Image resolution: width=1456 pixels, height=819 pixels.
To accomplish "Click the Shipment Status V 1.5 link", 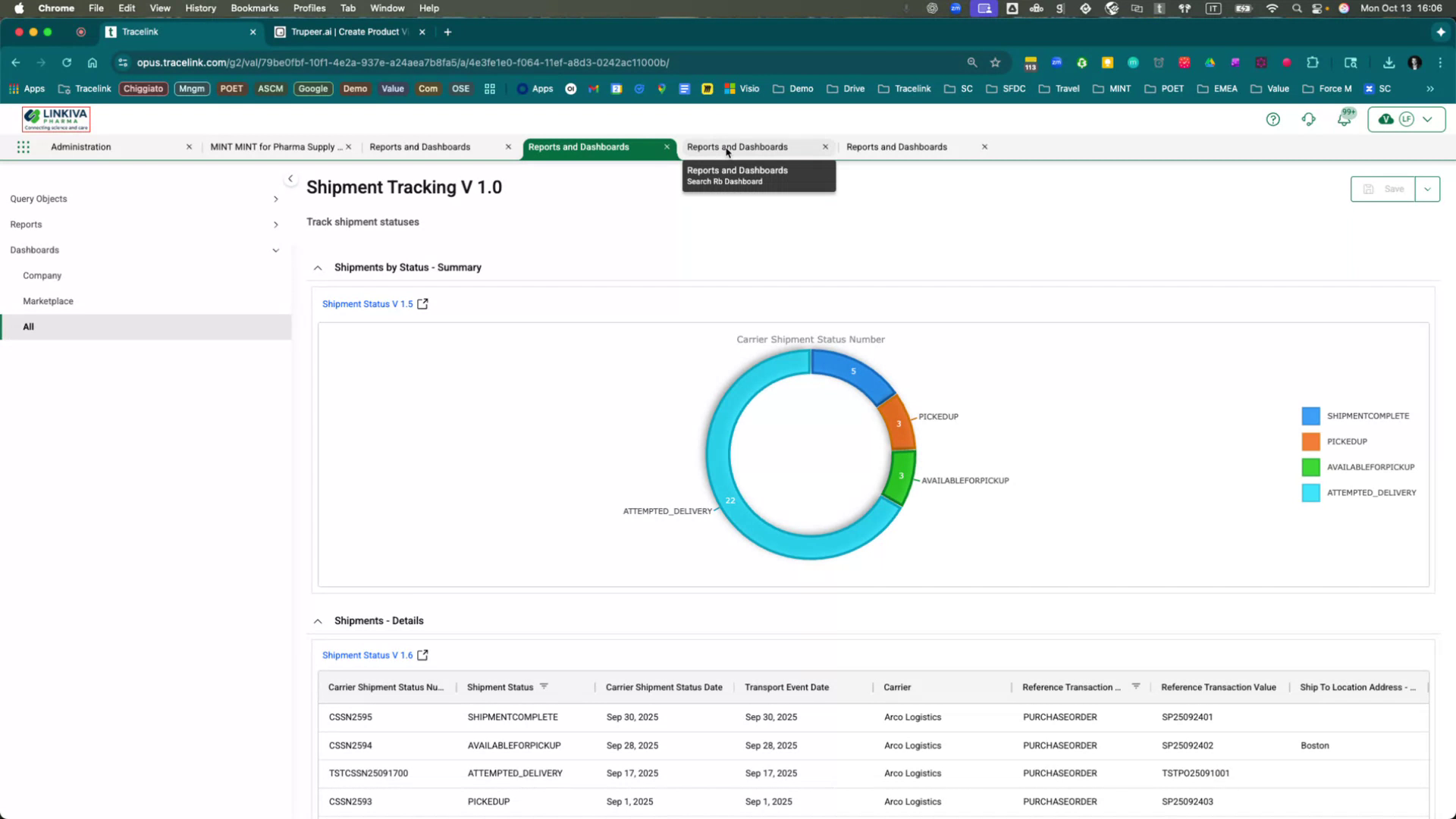I will point(367,304).
